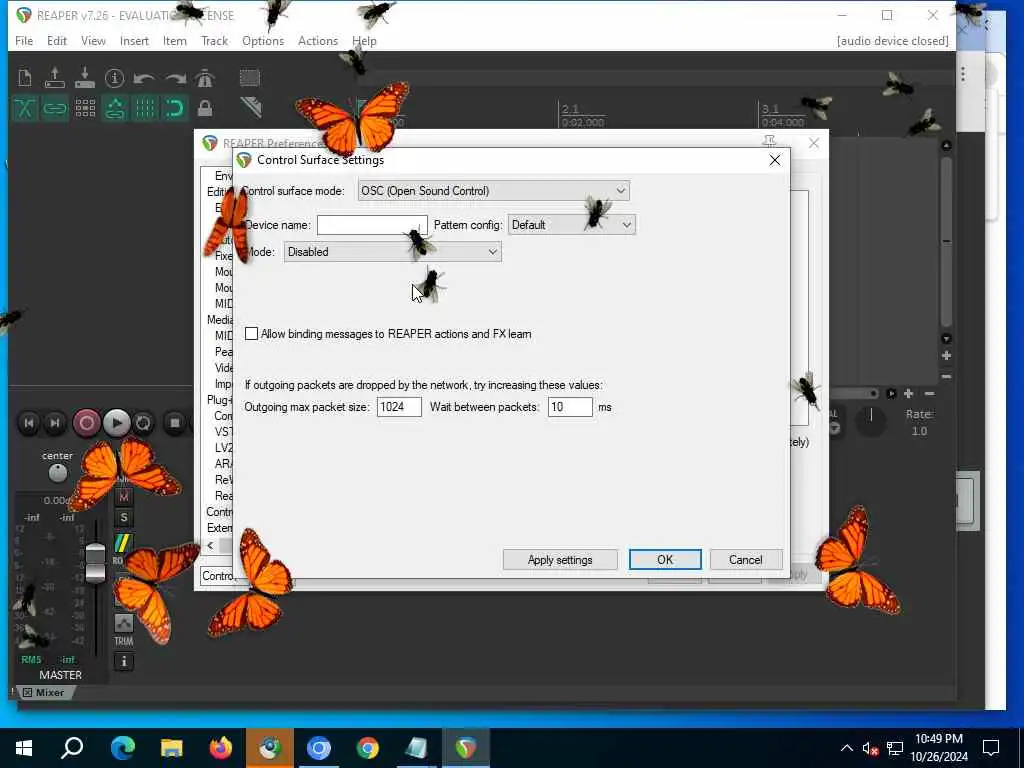Toggle grid lines icon

tap(145, 108)
